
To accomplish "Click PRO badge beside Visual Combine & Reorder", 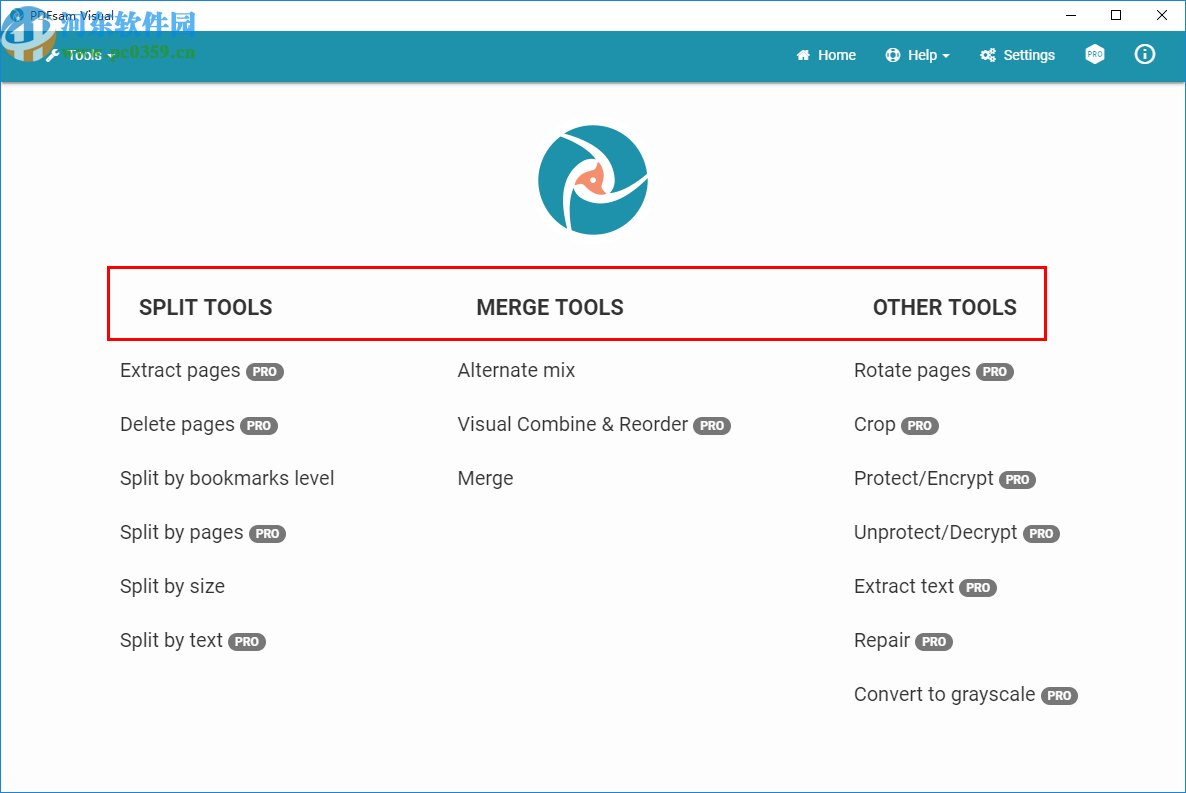I will [x=712, y=426].
